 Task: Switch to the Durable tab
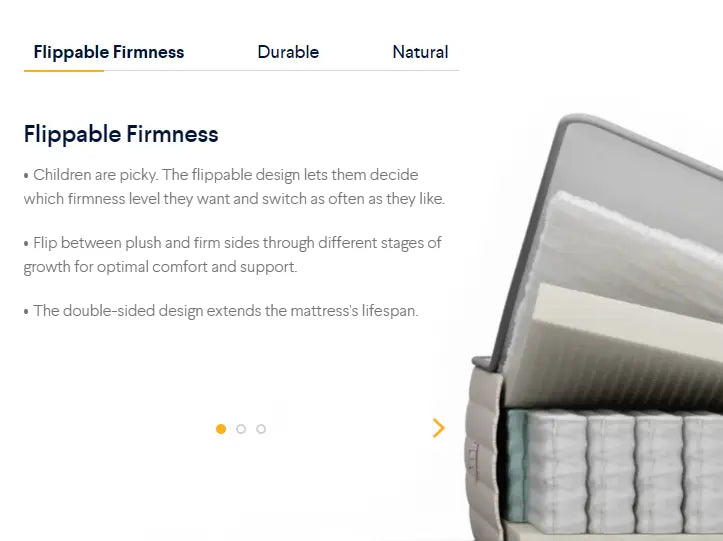[x=288, y=52]
